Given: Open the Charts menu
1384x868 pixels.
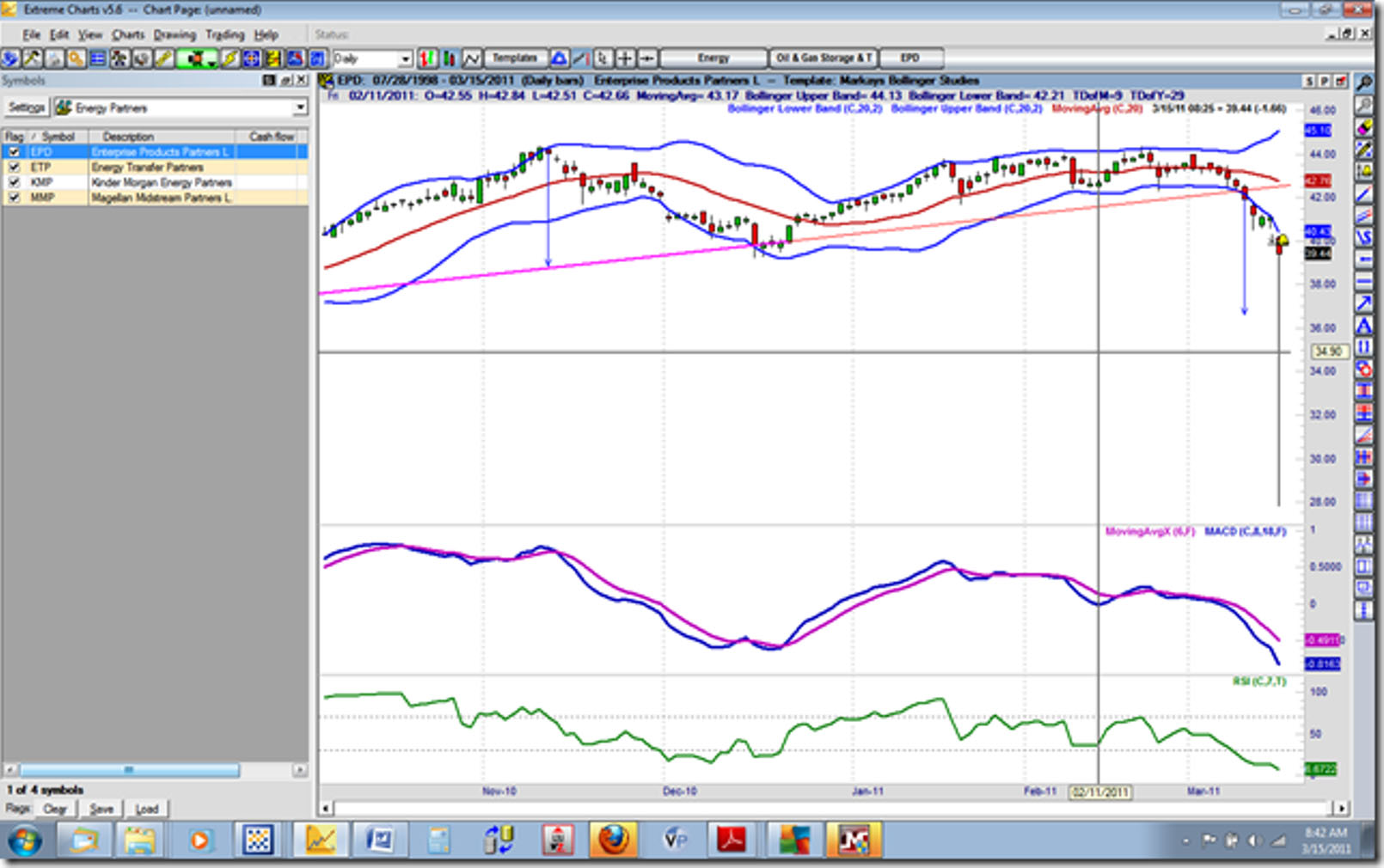Looking at the screenshot, I should tap(128, 35).
